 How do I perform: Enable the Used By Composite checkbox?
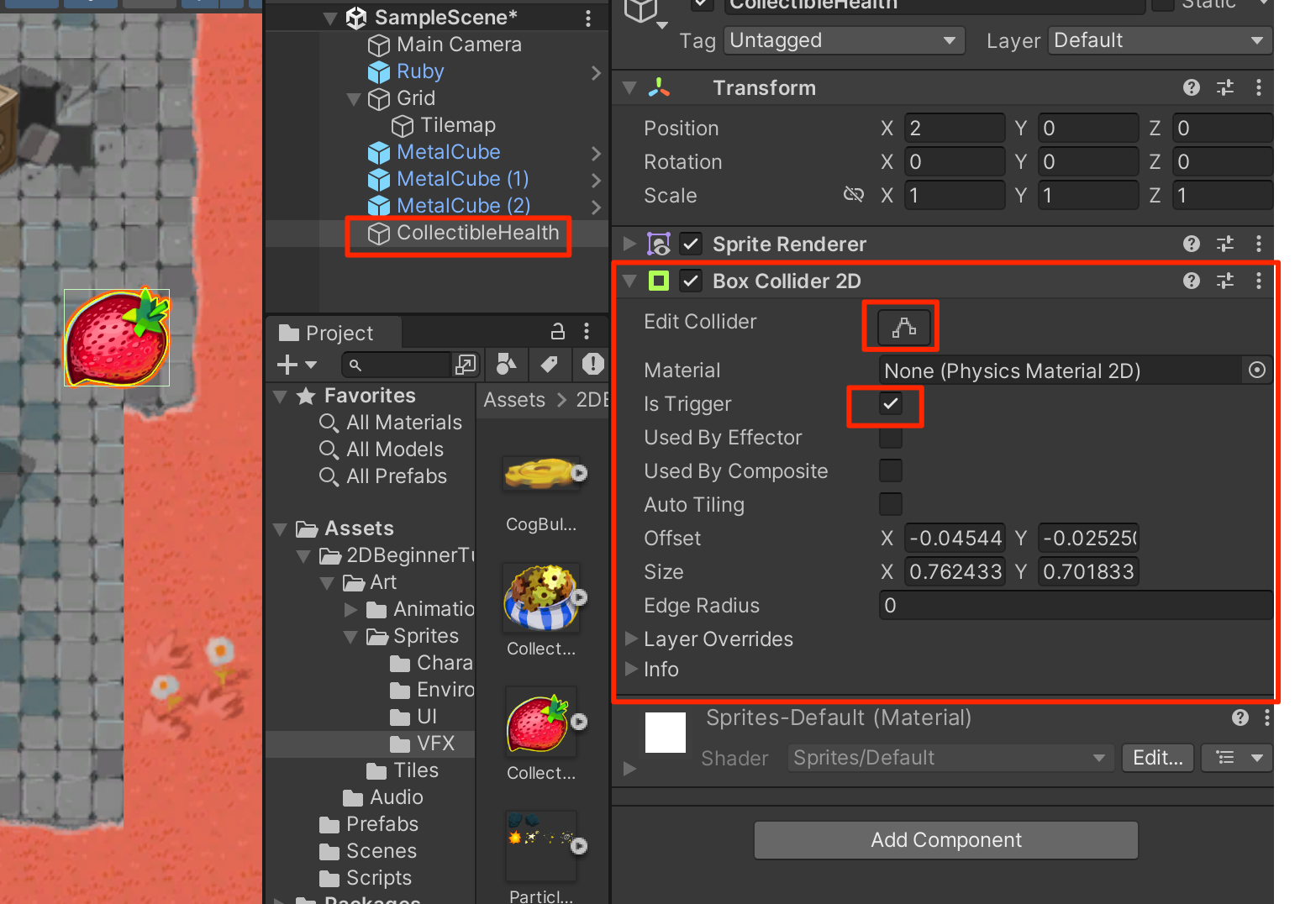tap(890, 471)
